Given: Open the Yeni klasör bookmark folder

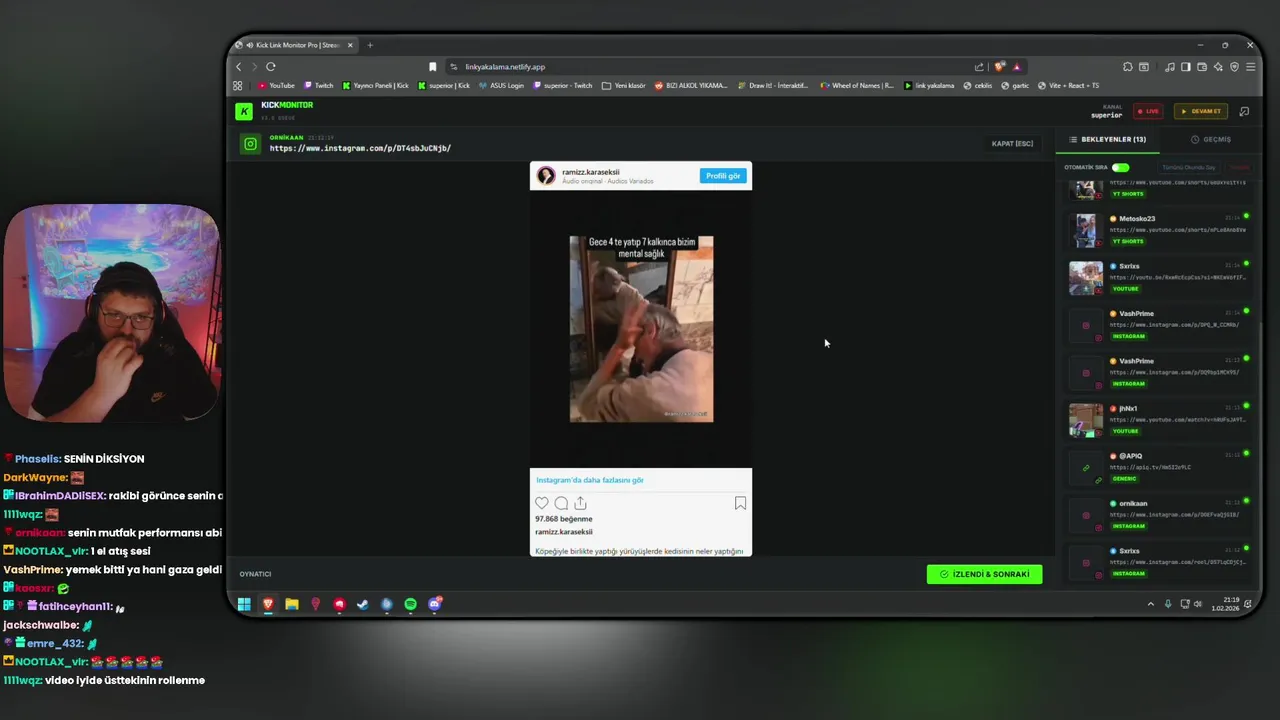Looking at the screenshot, I should [x=624, y=86].
